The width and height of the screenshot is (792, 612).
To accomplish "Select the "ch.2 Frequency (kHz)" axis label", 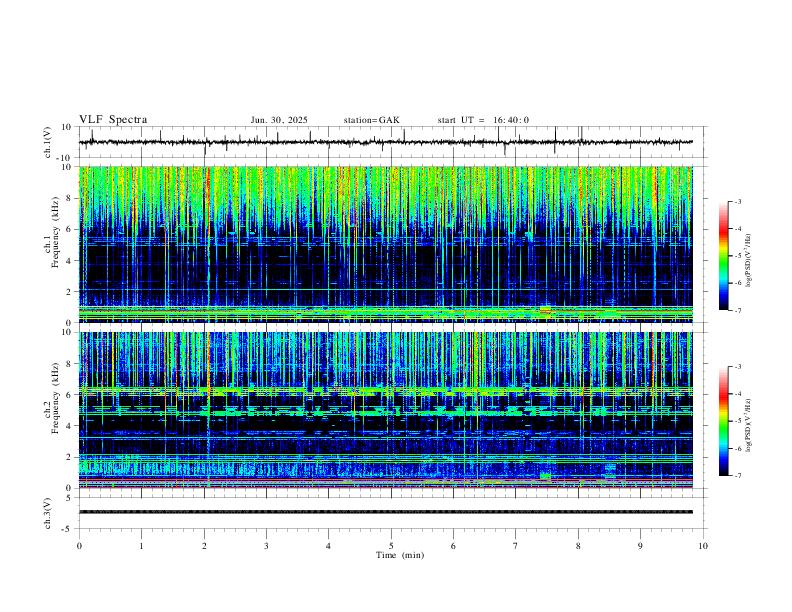I will [52, 399].
